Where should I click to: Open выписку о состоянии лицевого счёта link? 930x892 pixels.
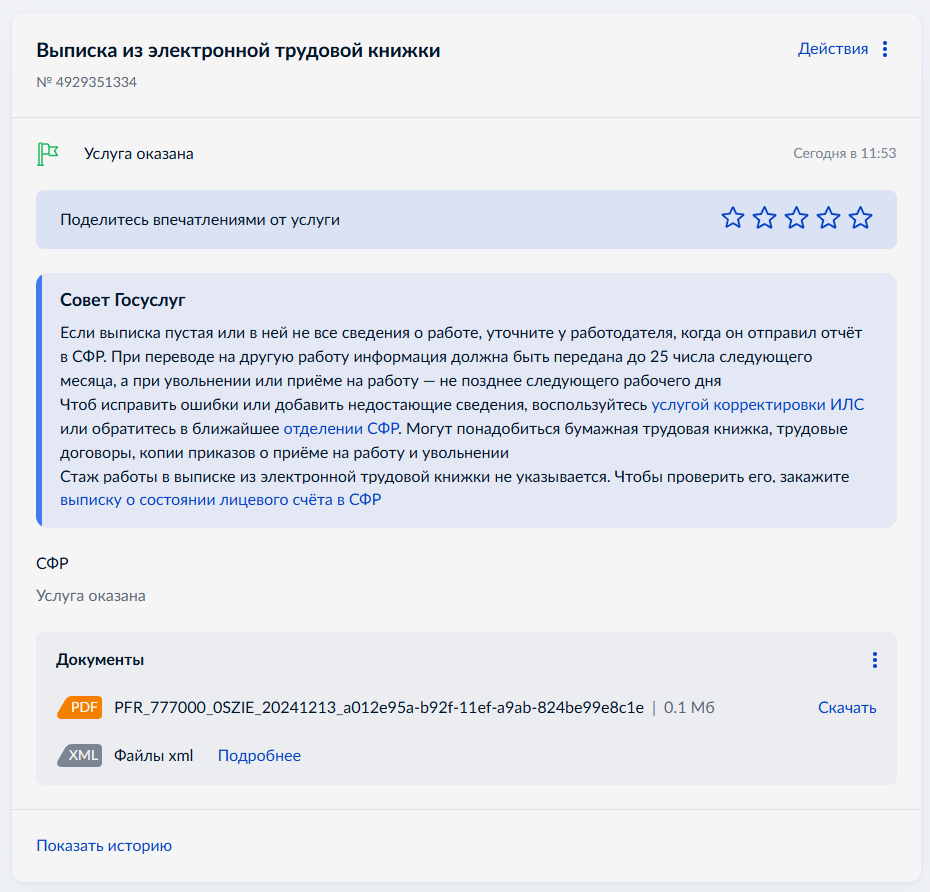(x=221, y=500)
